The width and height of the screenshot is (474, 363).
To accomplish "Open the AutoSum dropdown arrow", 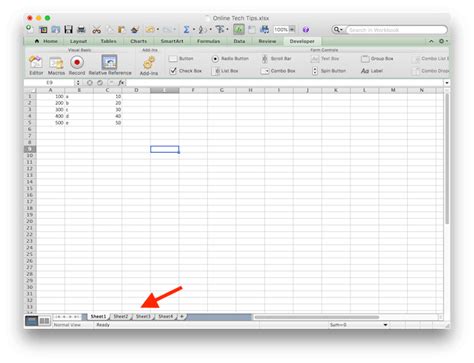I will click(194, 30).
